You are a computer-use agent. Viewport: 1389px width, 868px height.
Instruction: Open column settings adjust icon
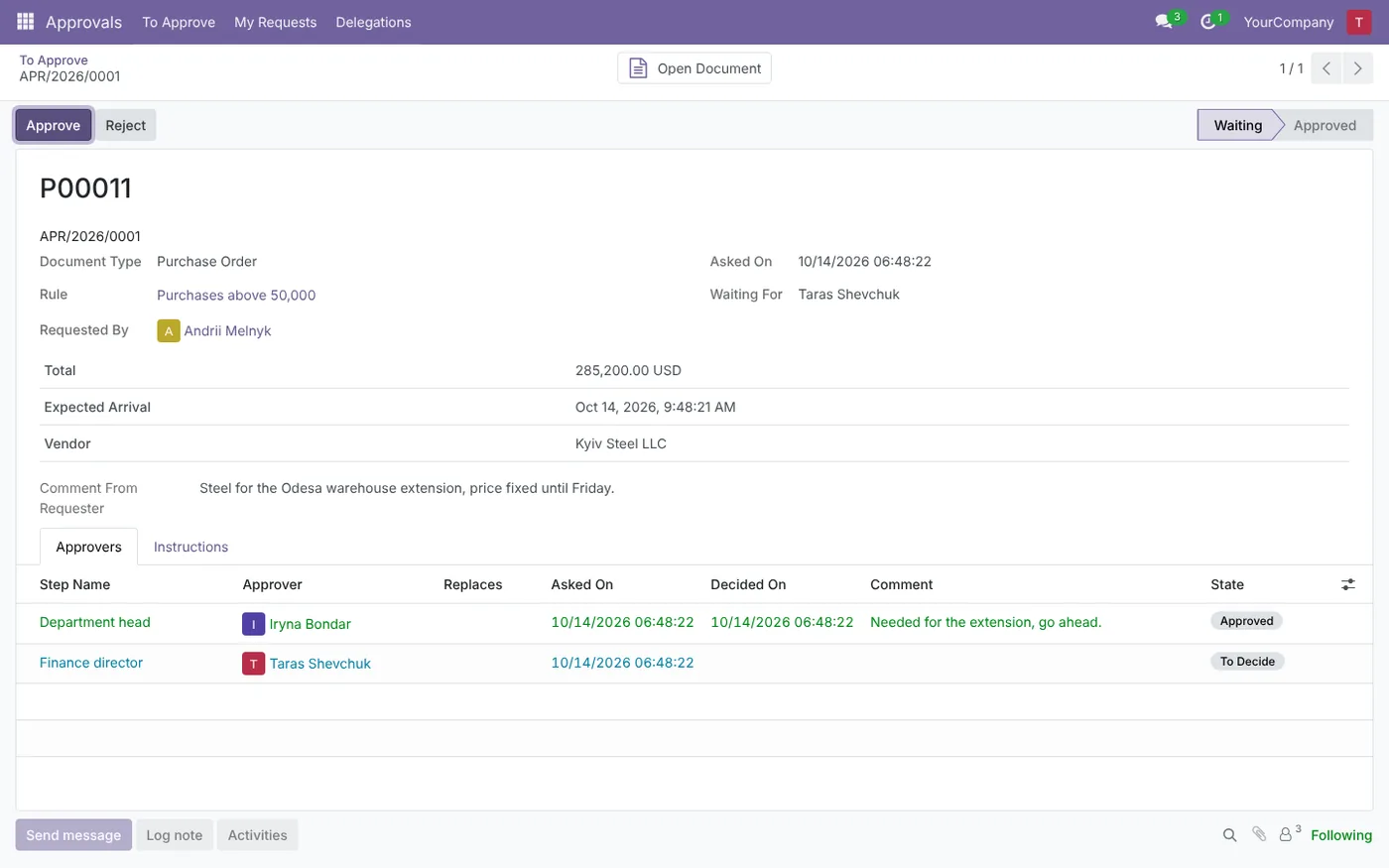[1347, 584]
